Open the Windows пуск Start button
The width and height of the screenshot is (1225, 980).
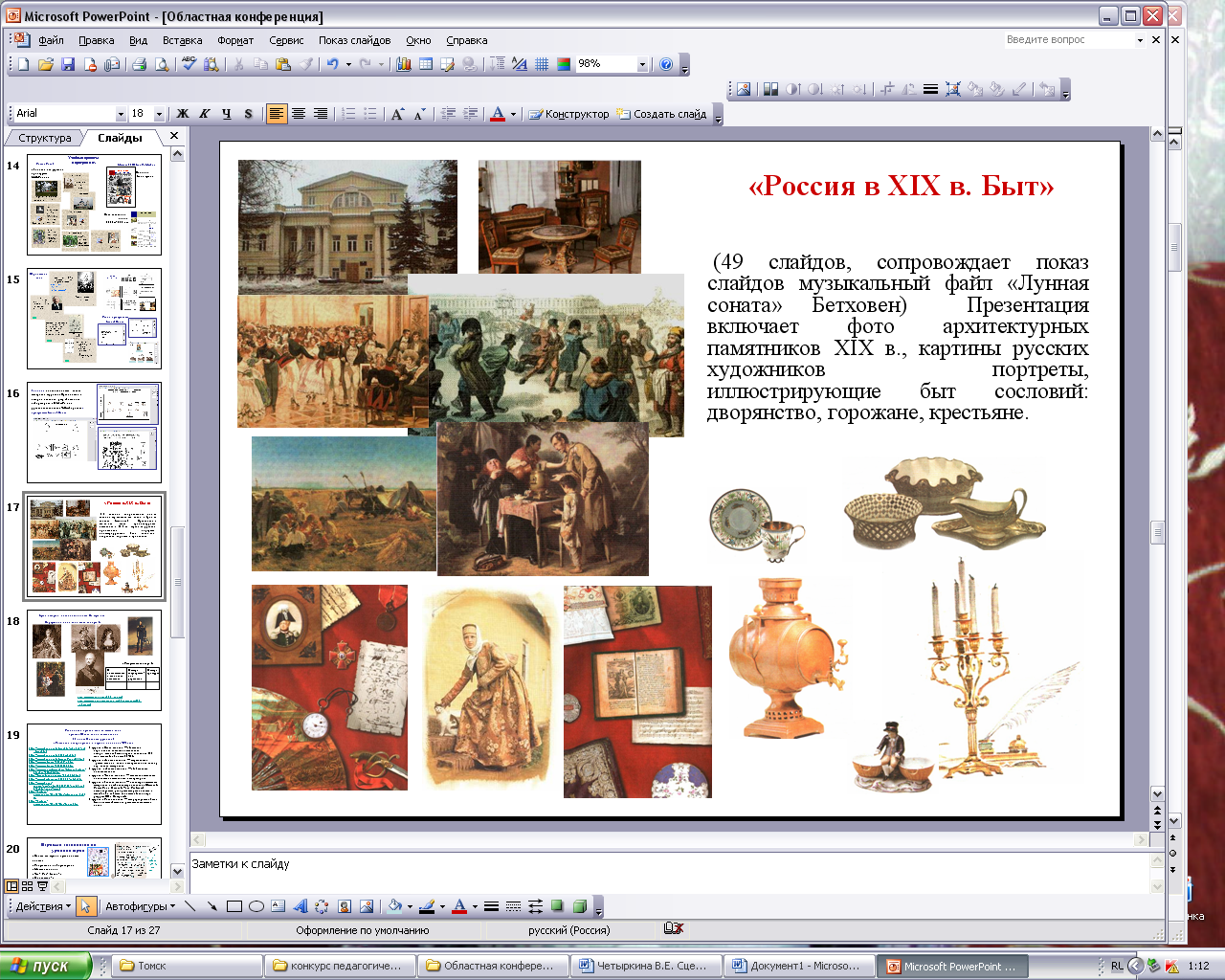[45, 966]
